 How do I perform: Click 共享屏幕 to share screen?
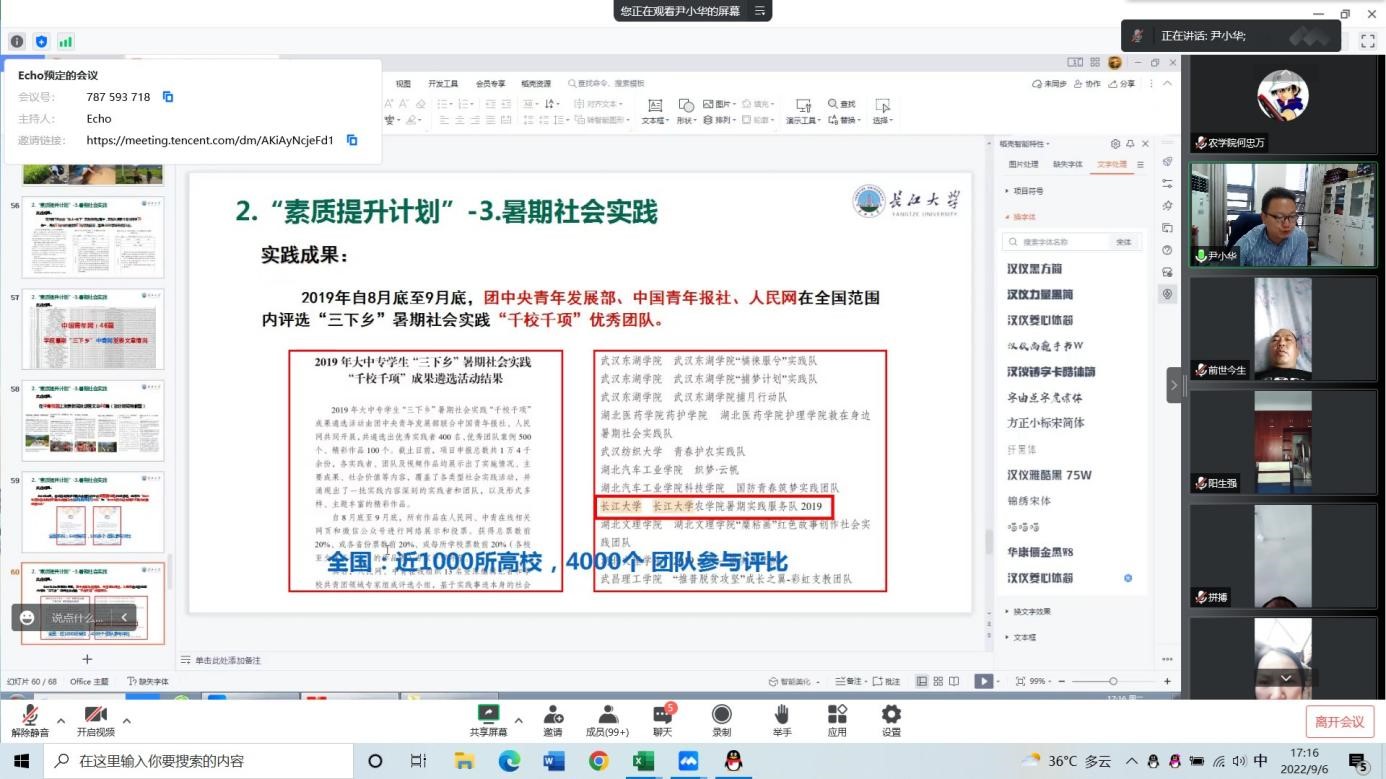pos(488,721)
